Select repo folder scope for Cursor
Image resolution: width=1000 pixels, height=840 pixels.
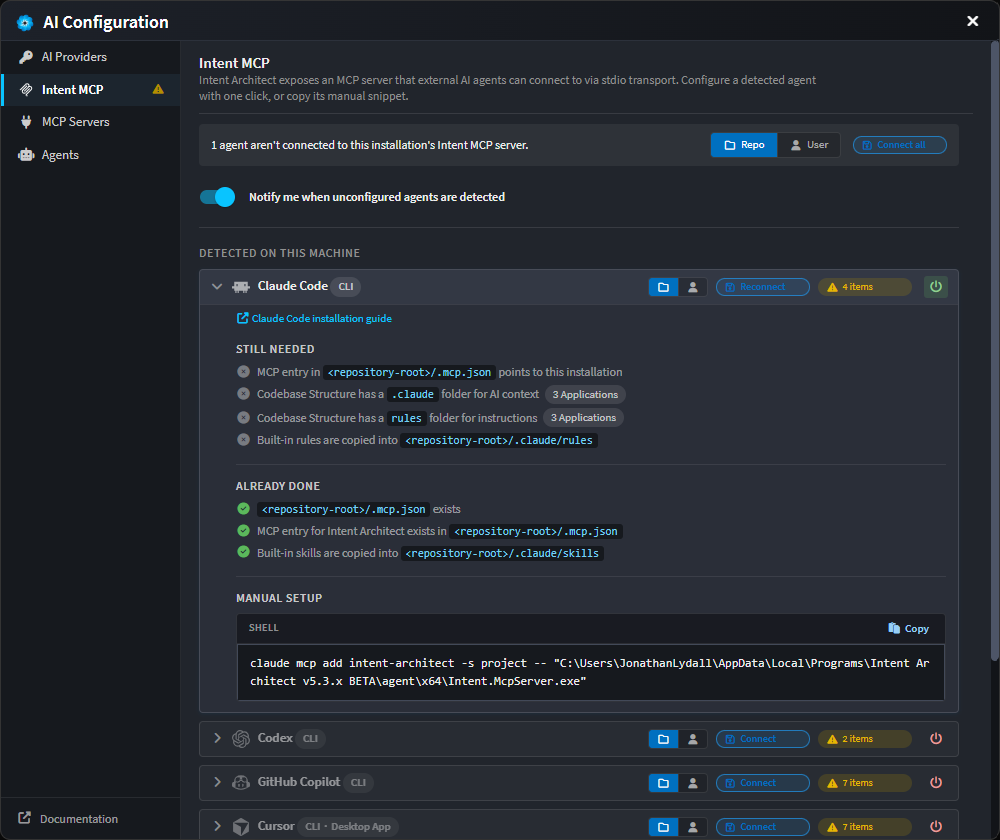[663, 827]
